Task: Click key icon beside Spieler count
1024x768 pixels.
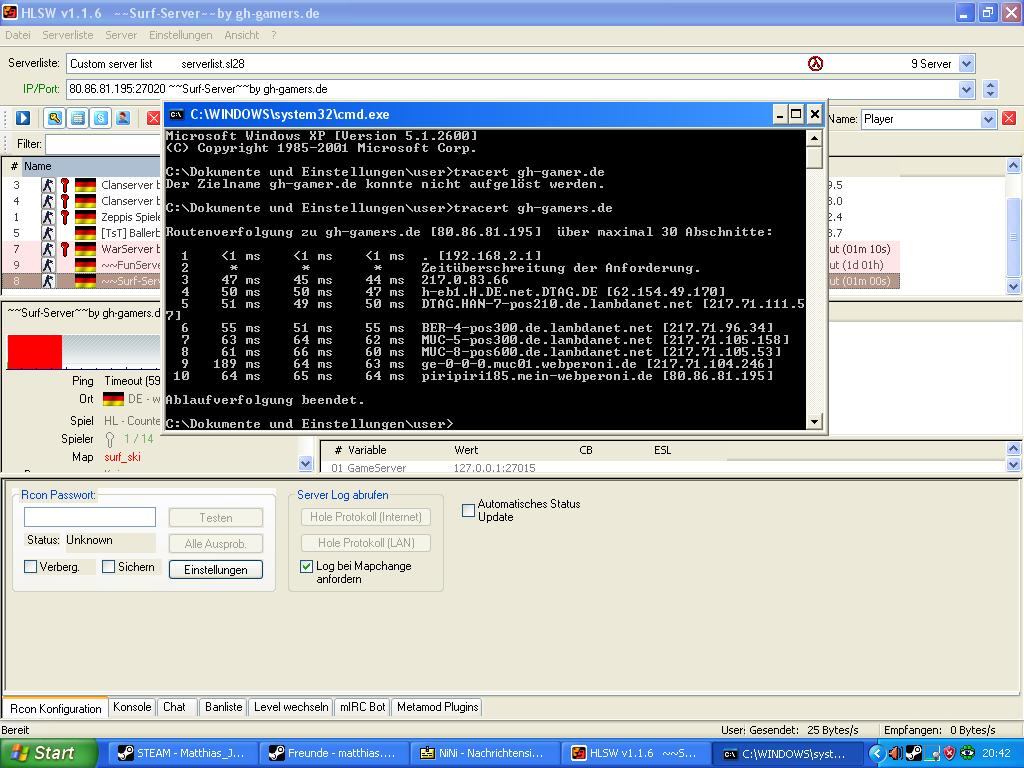Action: click(x=110, y=439)
